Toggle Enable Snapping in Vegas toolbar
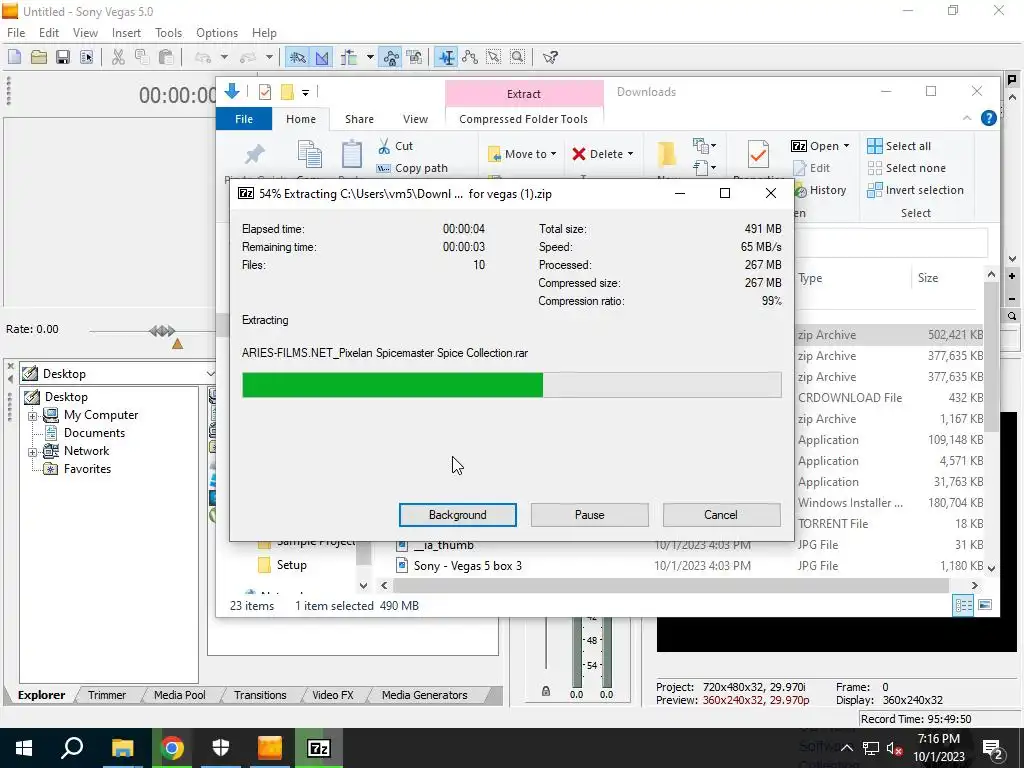1024x768 pixels. point(298,57)
